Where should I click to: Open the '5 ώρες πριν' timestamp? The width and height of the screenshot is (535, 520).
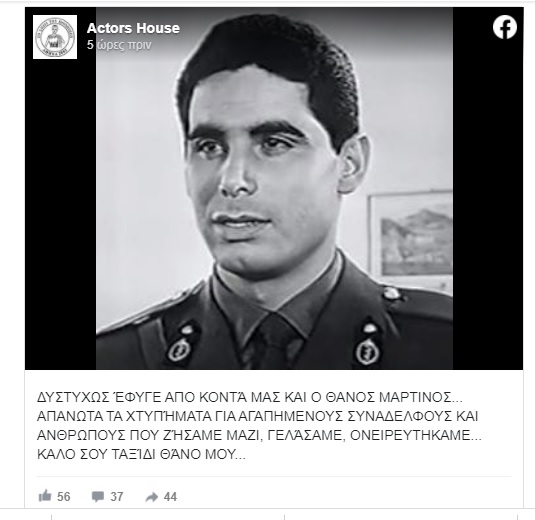(x=119, y=45)
